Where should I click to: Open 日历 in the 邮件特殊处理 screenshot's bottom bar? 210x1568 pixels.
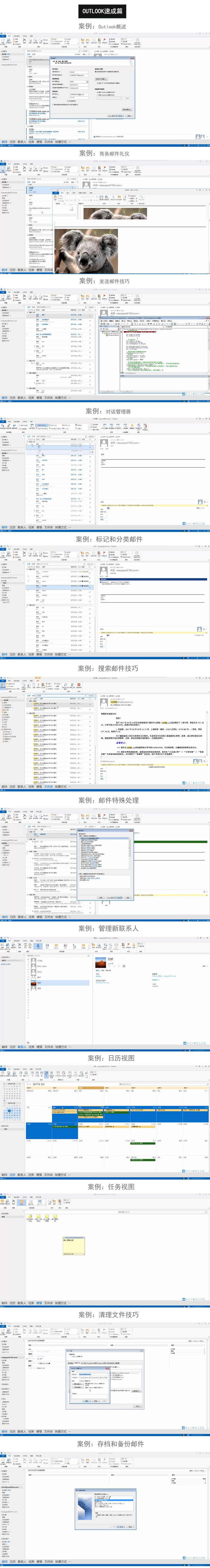[x=13, y=917]
